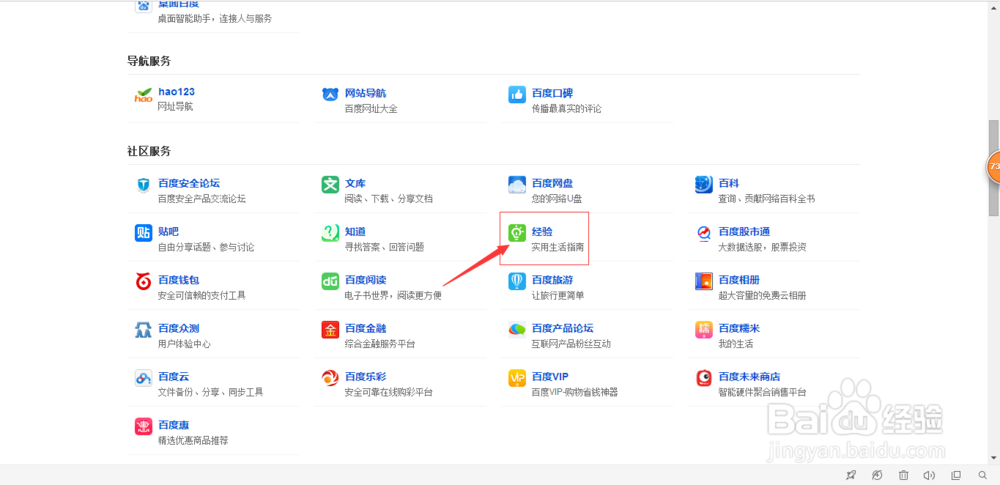The height and width of the screenshot is (485, 1000).
Task: Open the 百度网盘 link
Action: tap(552, 183)
